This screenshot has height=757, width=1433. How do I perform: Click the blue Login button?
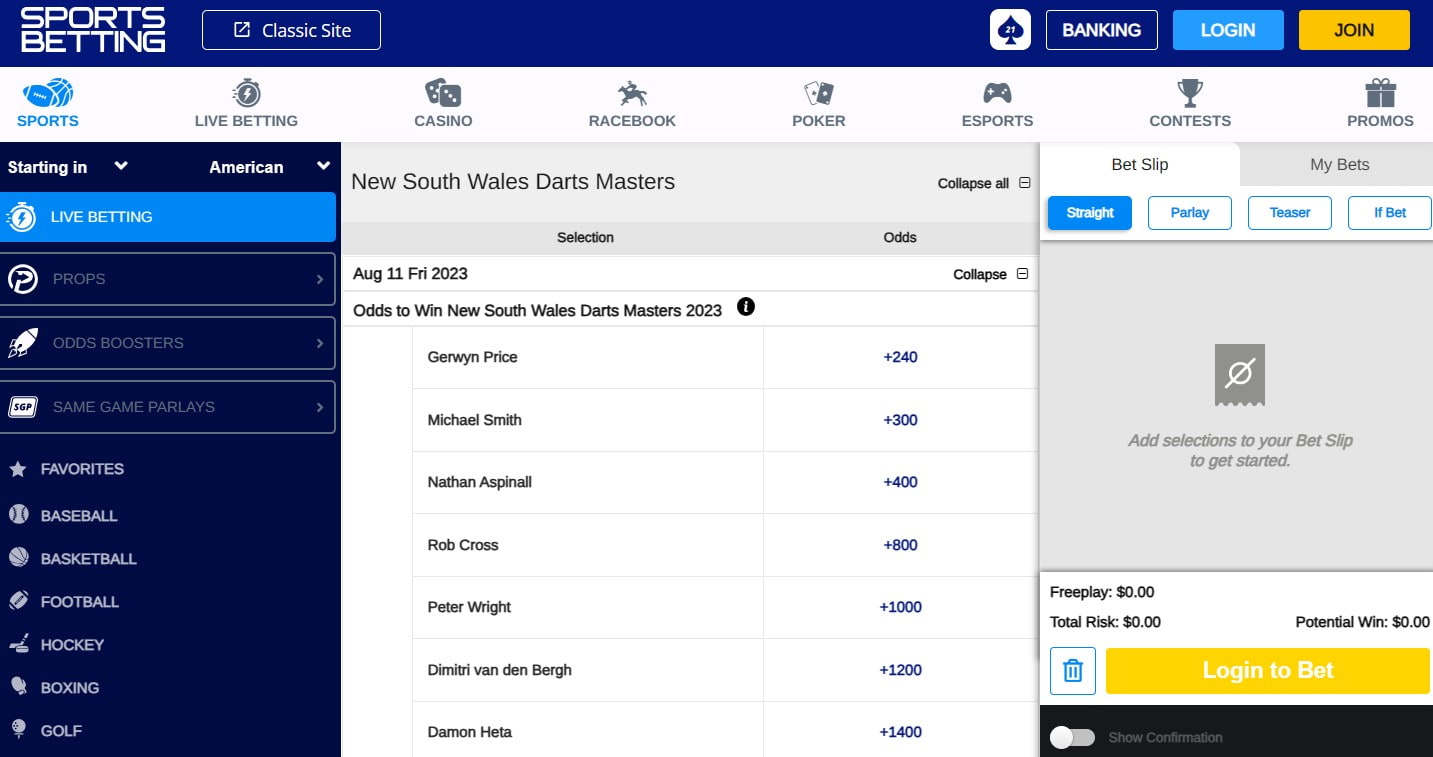click(x=1228, y=30)
